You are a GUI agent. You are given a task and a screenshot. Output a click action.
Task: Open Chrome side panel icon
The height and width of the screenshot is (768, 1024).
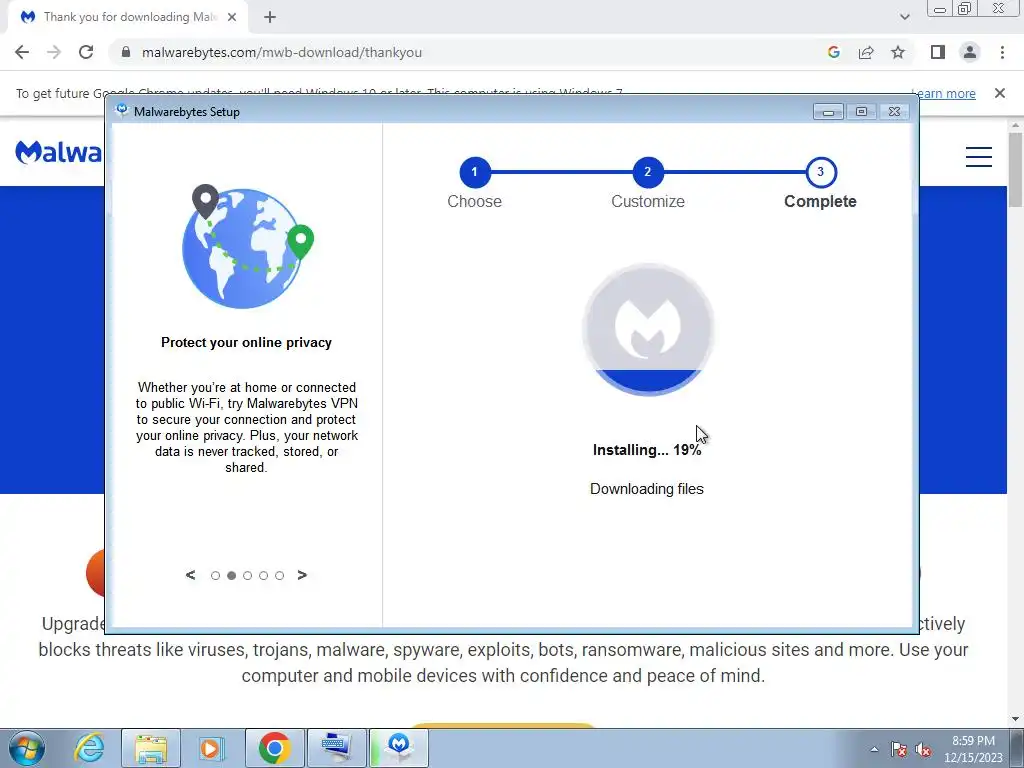tap(938, 52)
